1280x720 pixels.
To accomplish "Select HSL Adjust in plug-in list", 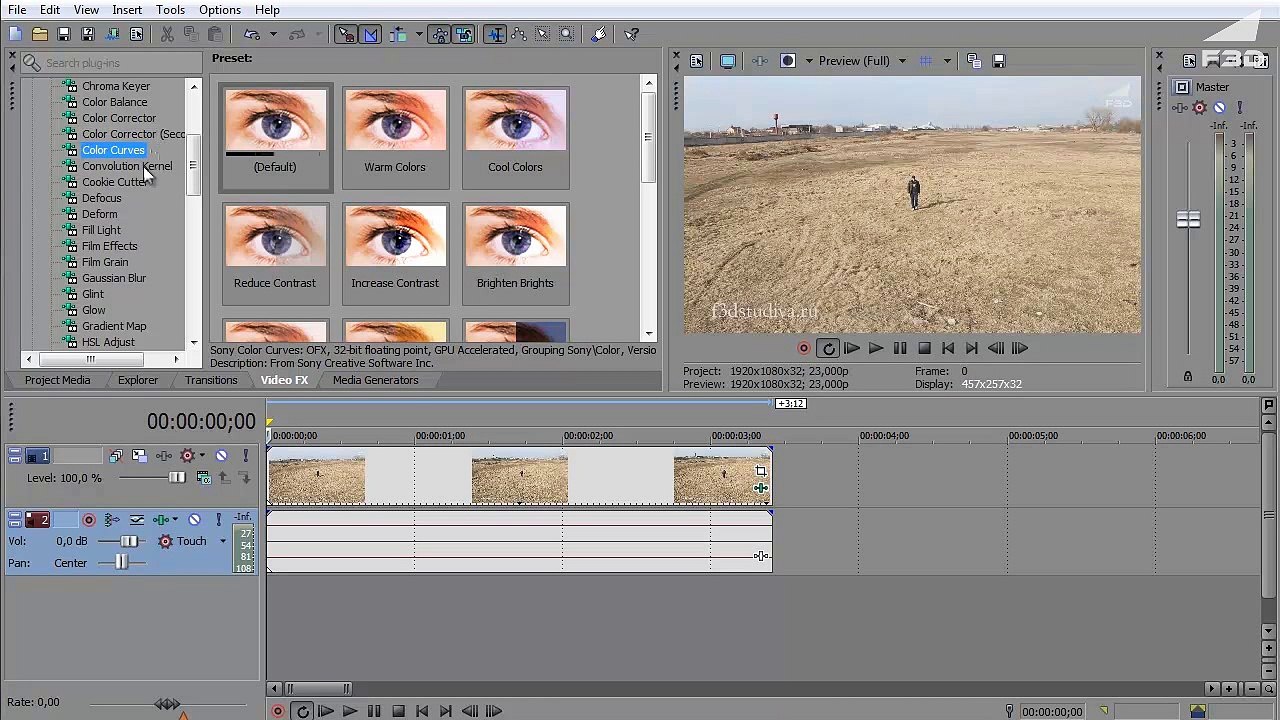I will click(108, 342).
